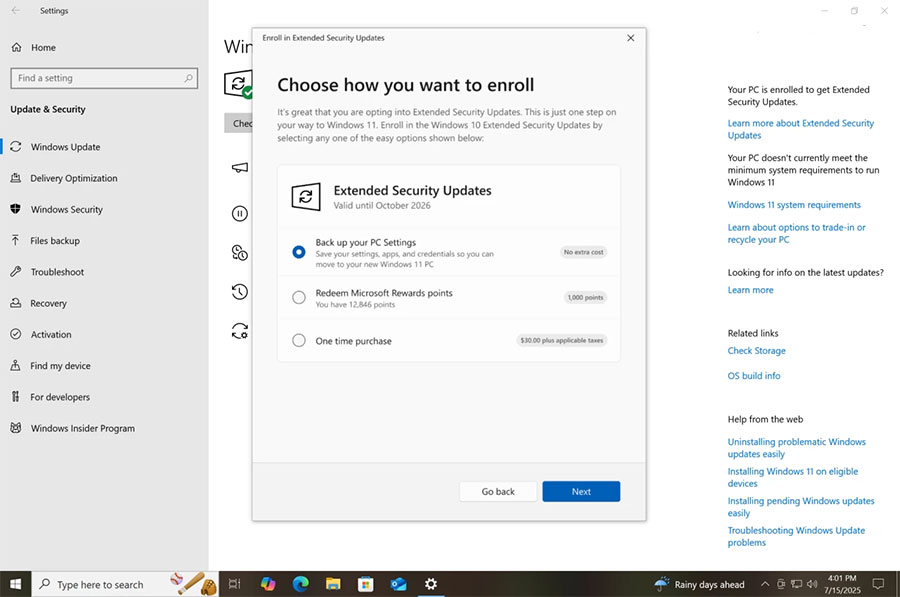Open Copilot from the taskbar
900x597 pixels.
pyautogui.click(x=267, y=583)
